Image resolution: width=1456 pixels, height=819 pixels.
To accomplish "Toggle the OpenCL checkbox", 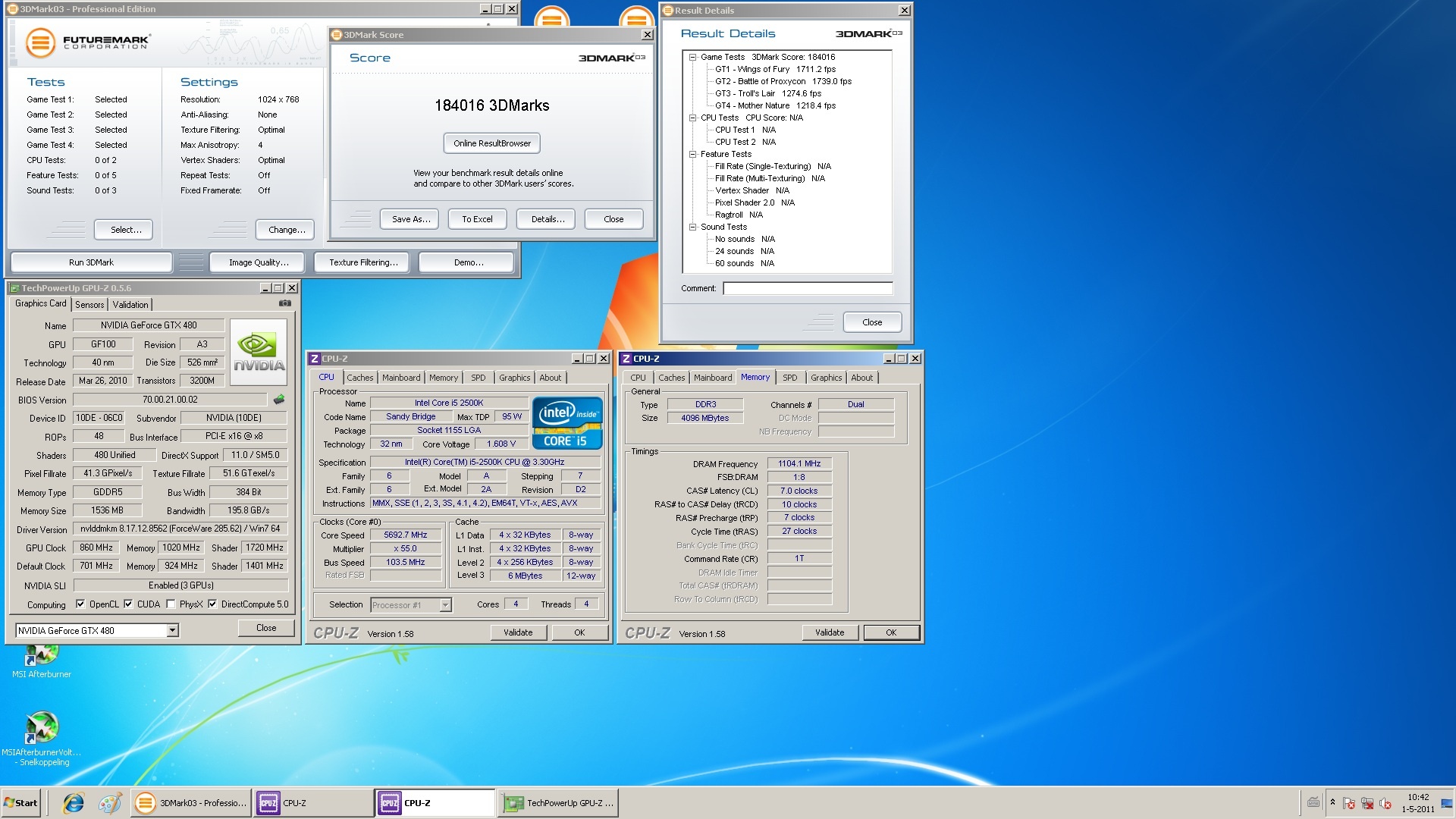I will click(x=80, y=604).
